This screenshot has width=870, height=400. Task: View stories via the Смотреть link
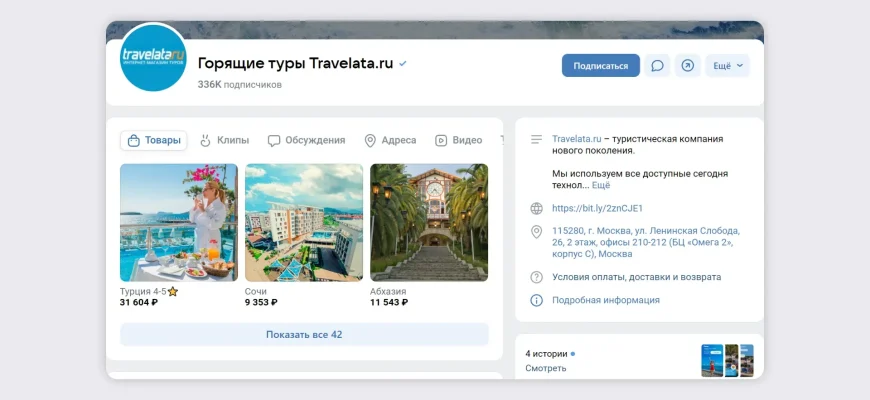coord(545,368)
